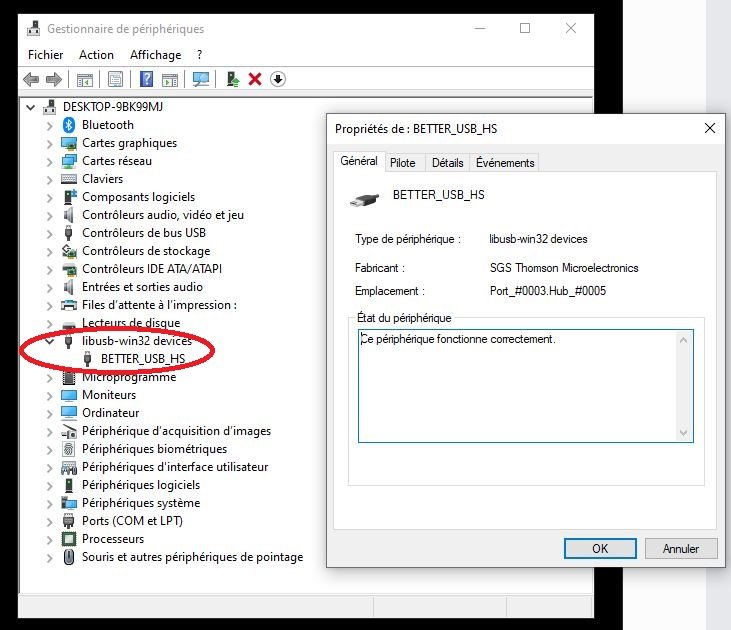Click the scan for hardware changes monitor icon

[201, 79]
